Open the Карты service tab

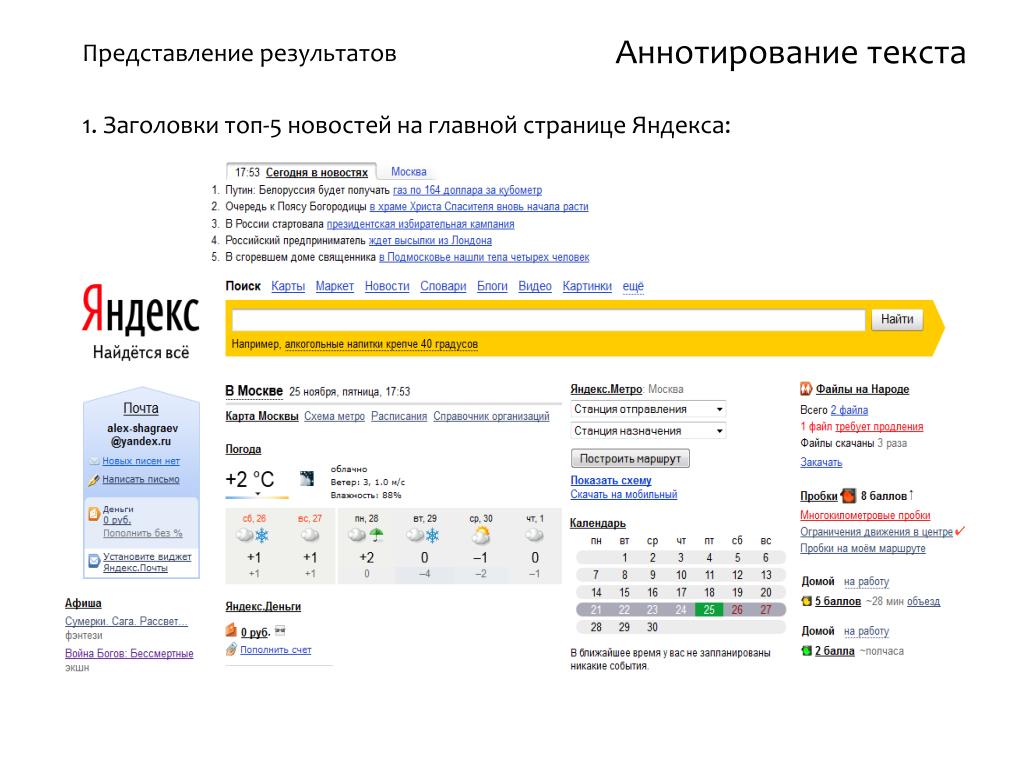[288, 286]
